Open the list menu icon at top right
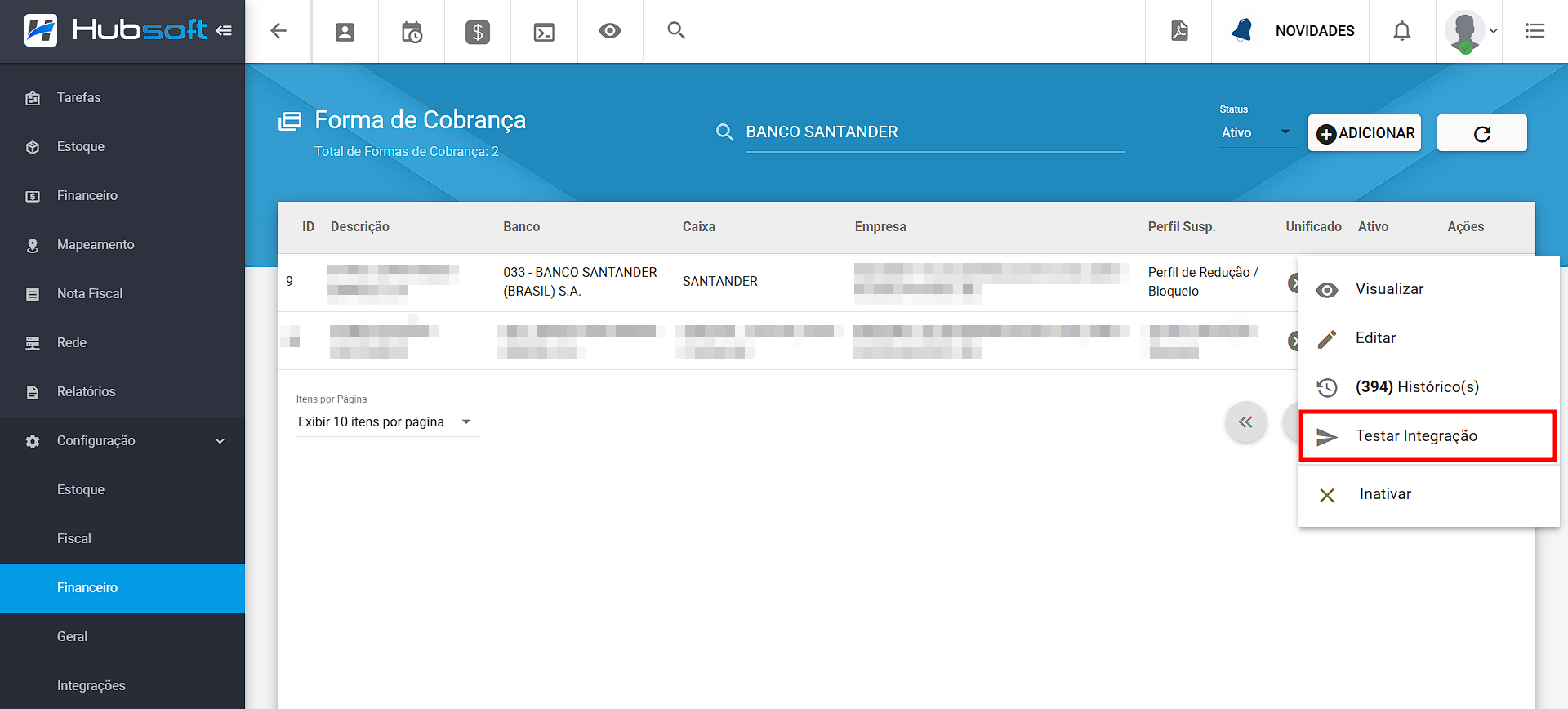This screenshot has height=709, width=1568. 1535,31
